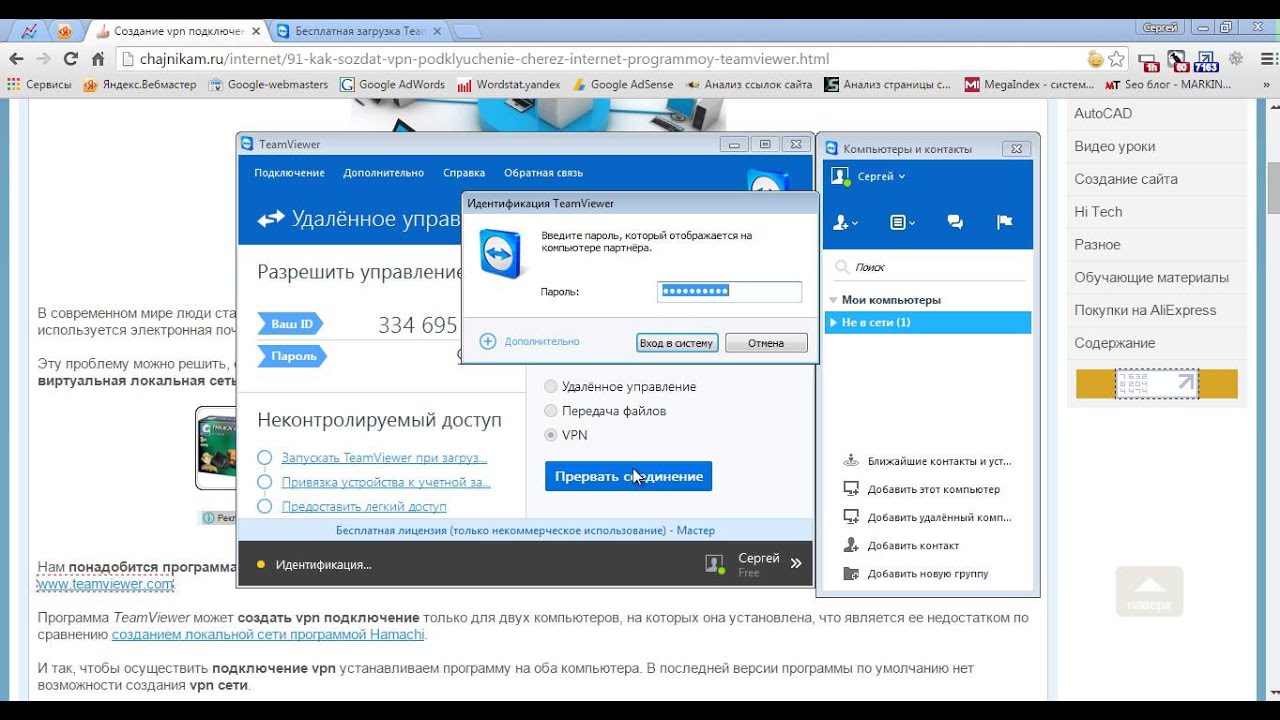Select the Передача файлов radio button
This screenshot has height=720, width=1280.
click(550, 411)
